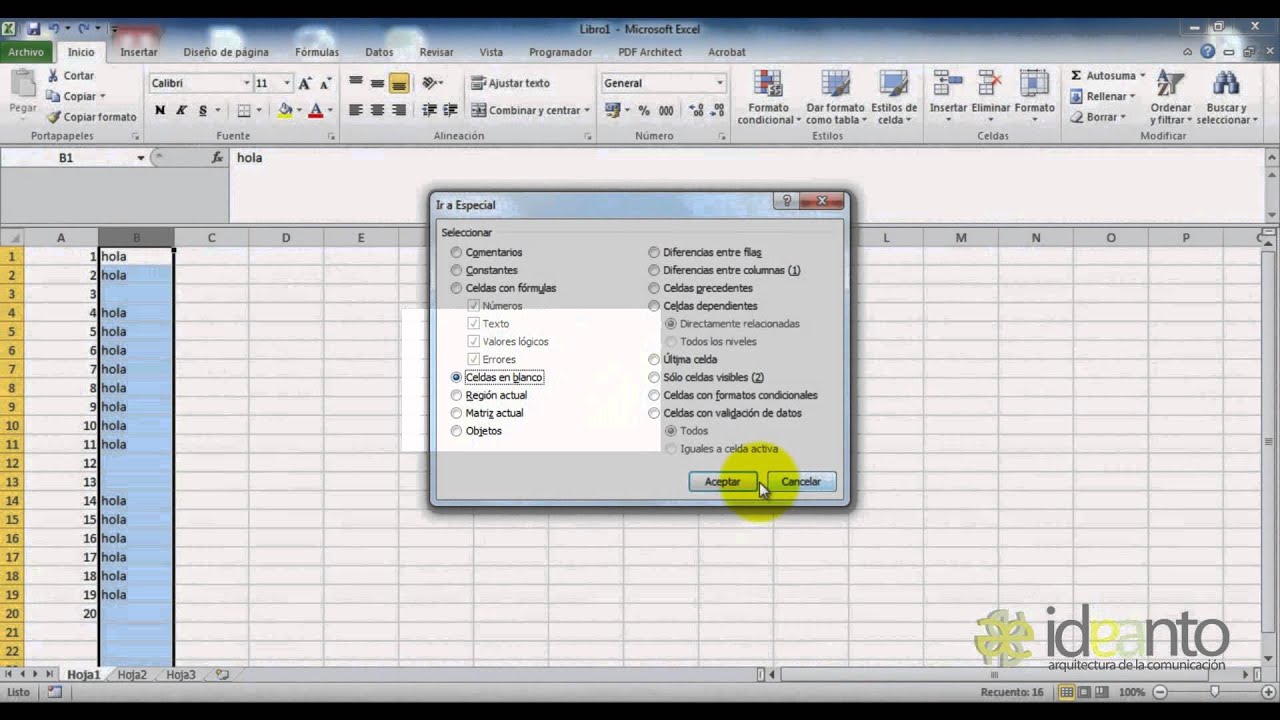Screen dimensions: 1280x720
Task: Click the percent style icon
Action: [644, 111]
